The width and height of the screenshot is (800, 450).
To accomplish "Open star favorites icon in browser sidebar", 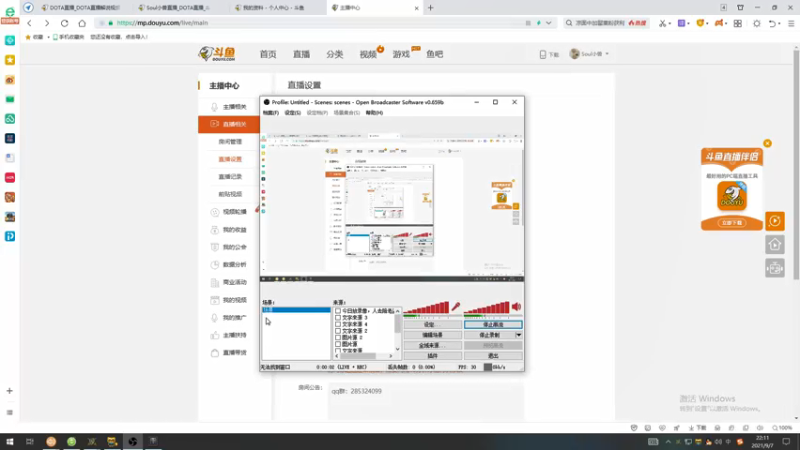I will pos(10,60).
